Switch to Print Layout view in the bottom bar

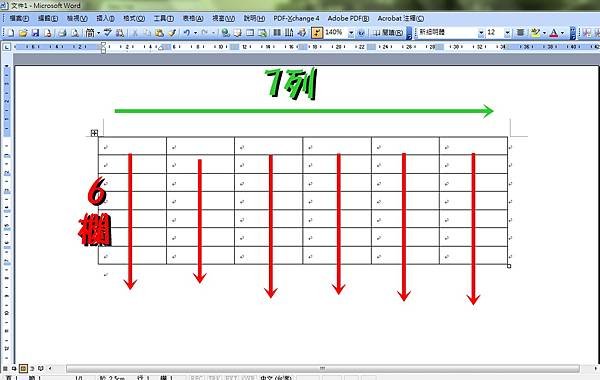pyautogui.click(x=23, y=369)
